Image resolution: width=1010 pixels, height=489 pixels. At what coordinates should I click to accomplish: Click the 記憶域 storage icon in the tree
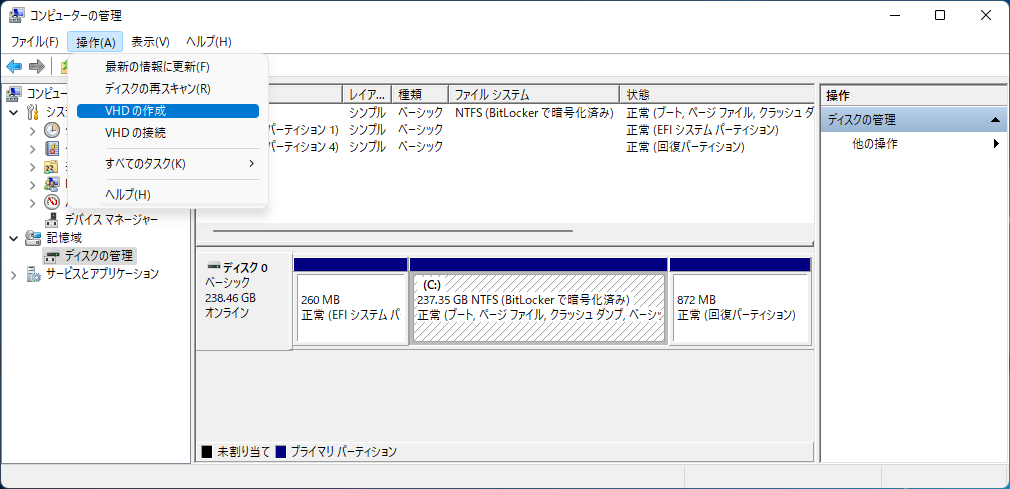coord(34,238)
